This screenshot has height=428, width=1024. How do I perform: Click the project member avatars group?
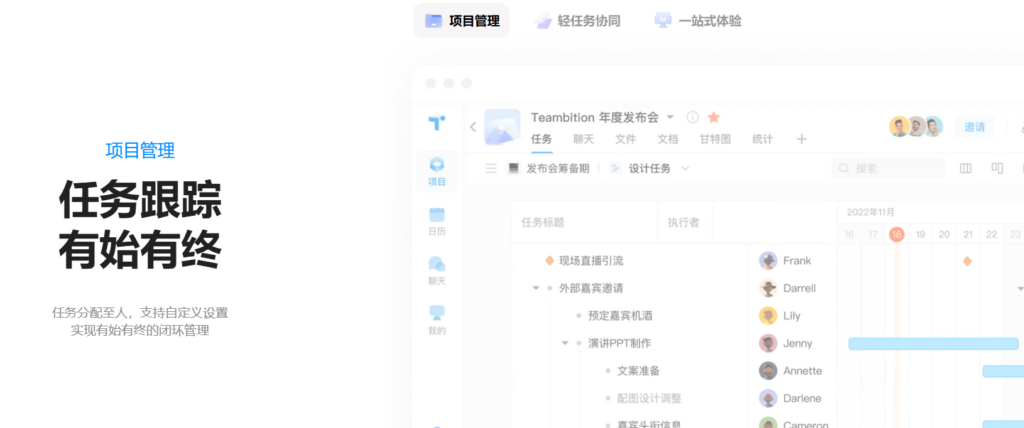[x=916, y=127]
